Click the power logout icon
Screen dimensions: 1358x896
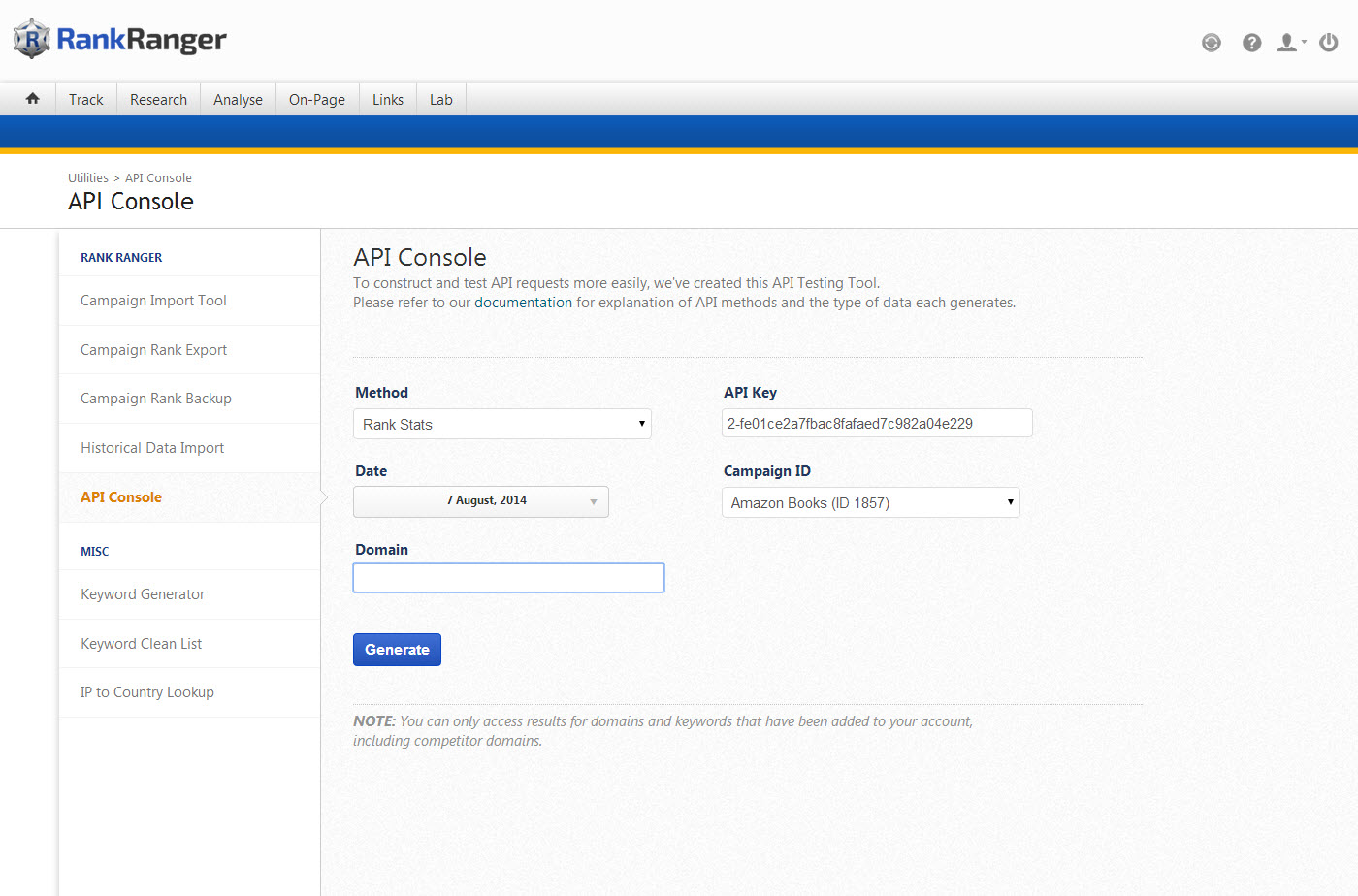click(x=1329, y=43)
